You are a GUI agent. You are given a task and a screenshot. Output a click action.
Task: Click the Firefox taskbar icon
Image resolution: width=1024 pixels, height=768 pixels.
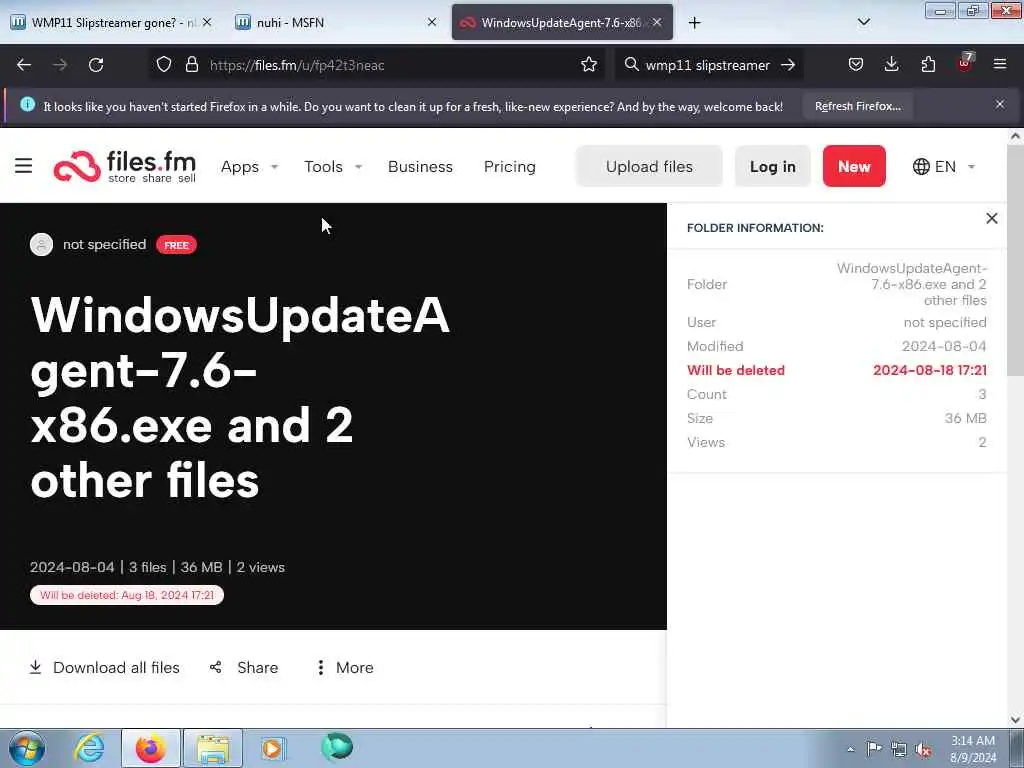coord(150,748)
